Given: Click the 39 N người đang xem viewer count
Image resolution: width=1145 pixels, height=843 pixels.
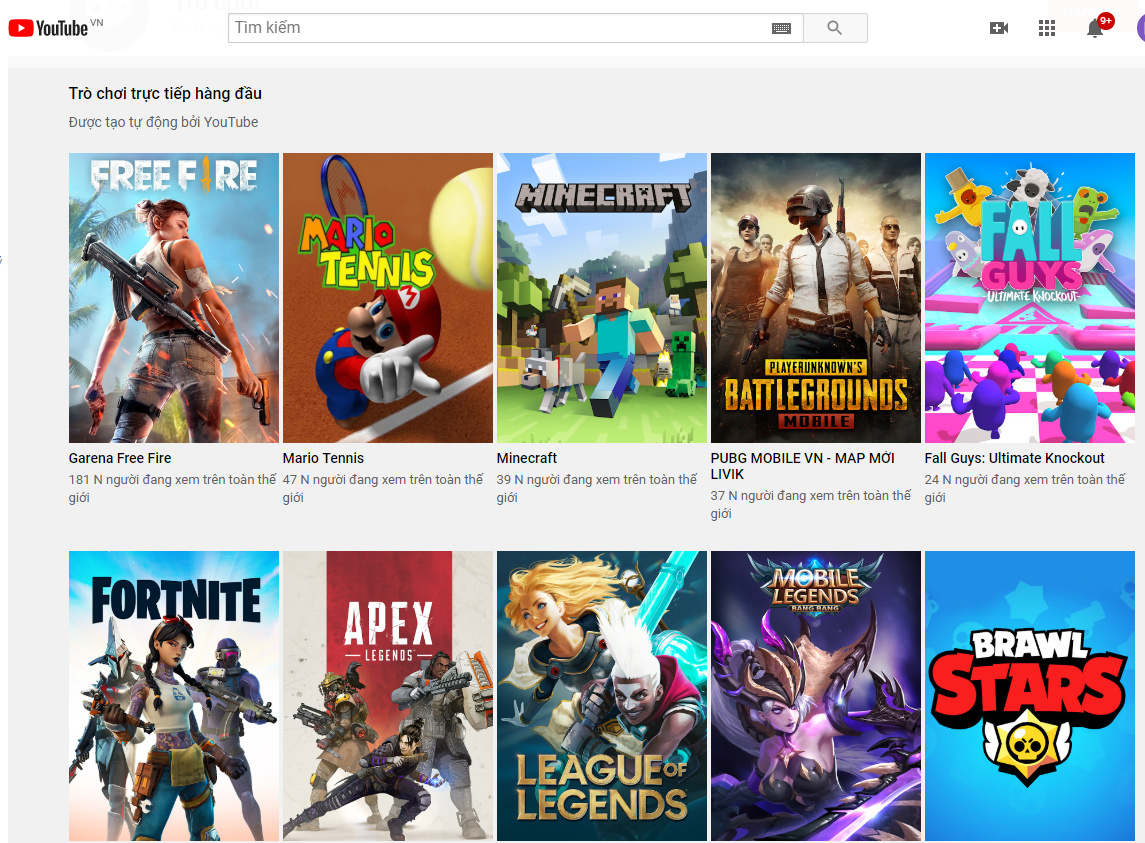Looking at the screenshot, I should tap(597, 488).
